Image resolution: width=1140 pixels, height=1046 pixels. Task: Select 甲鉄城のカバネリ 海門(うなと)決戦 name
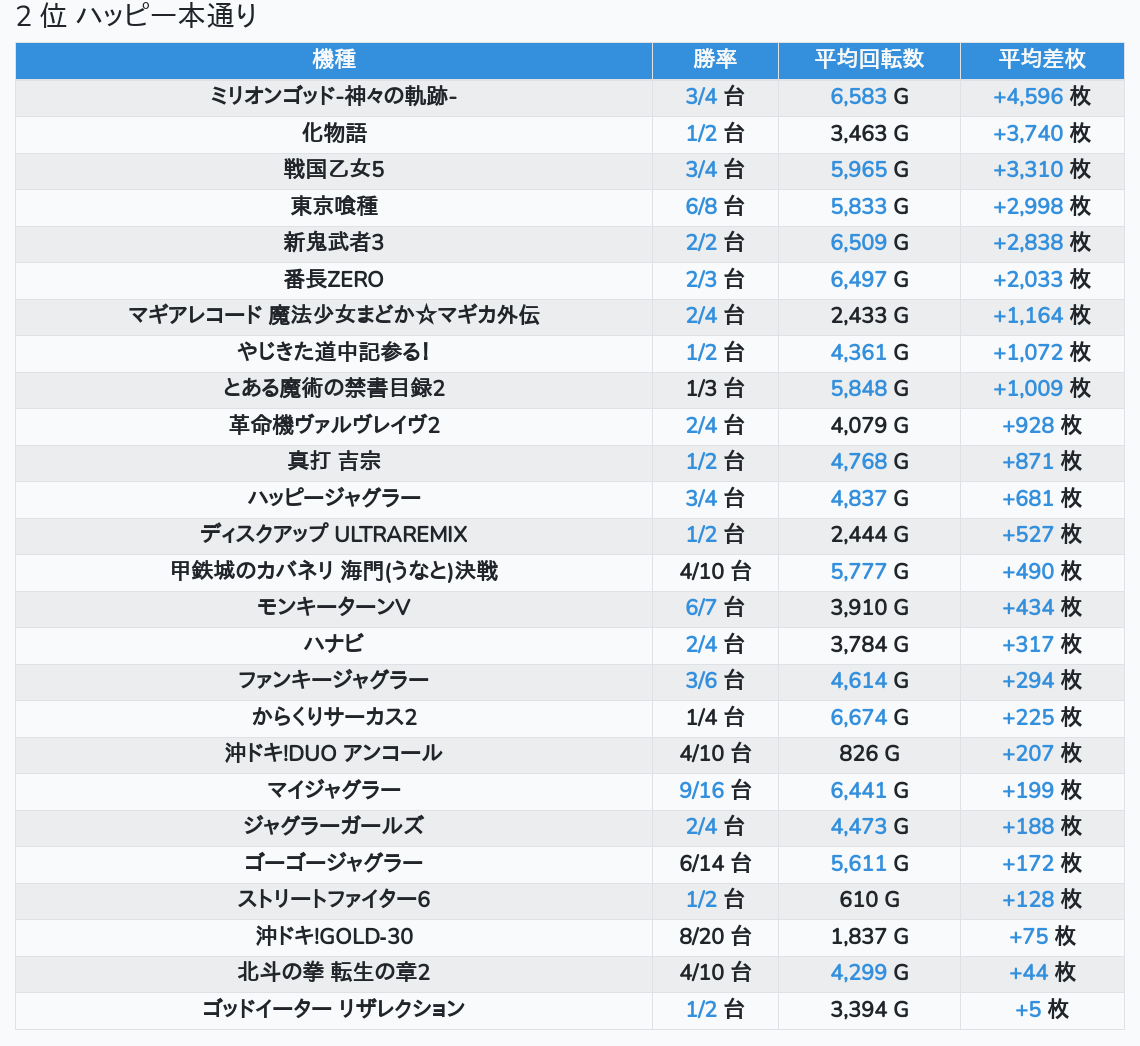click(x=334, y=571)
